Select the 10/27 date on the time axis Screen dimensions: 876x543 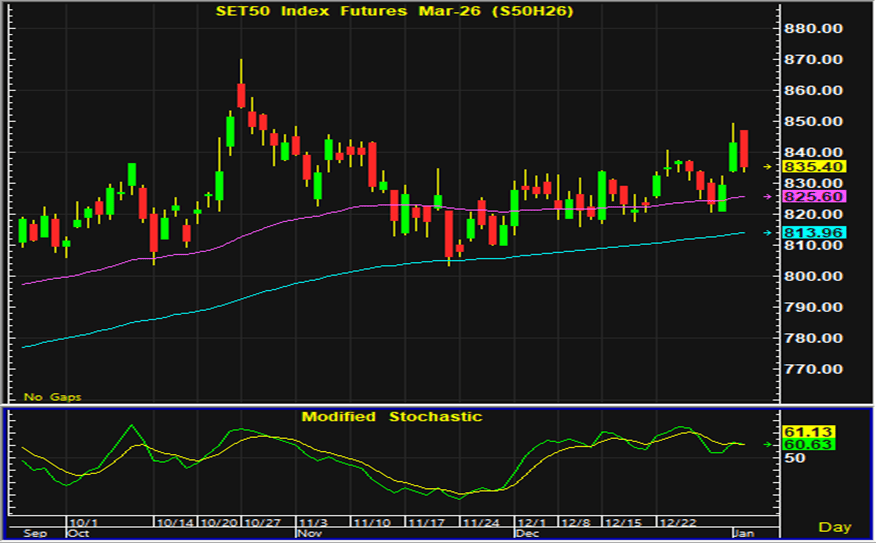pyautogui.click(x=261, y=523)
